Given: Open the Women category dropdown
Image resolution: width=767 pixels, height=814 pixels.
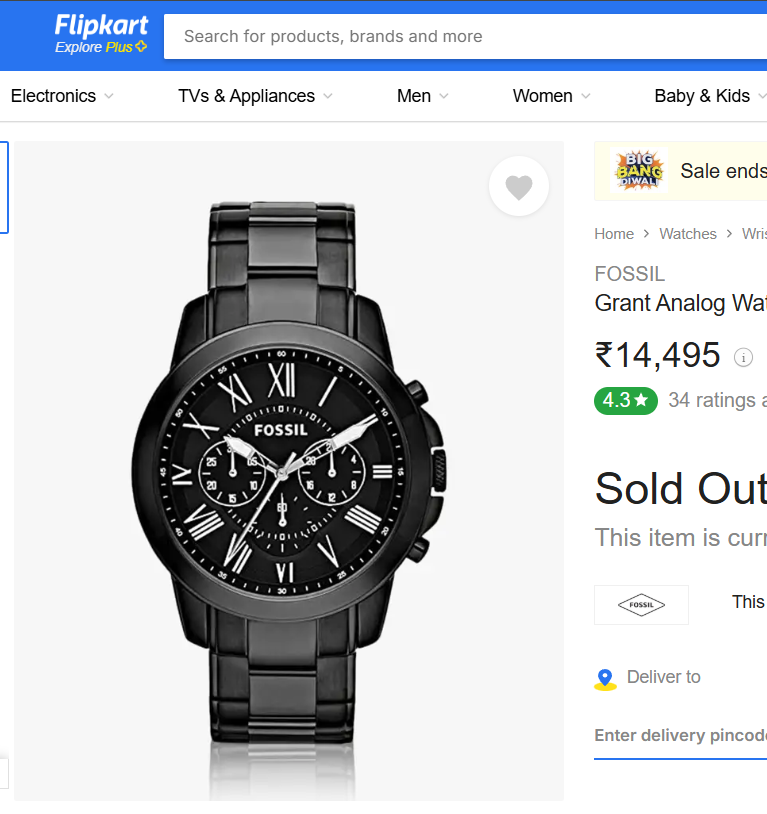Looking at the screenshot, I should click(550, 96).
